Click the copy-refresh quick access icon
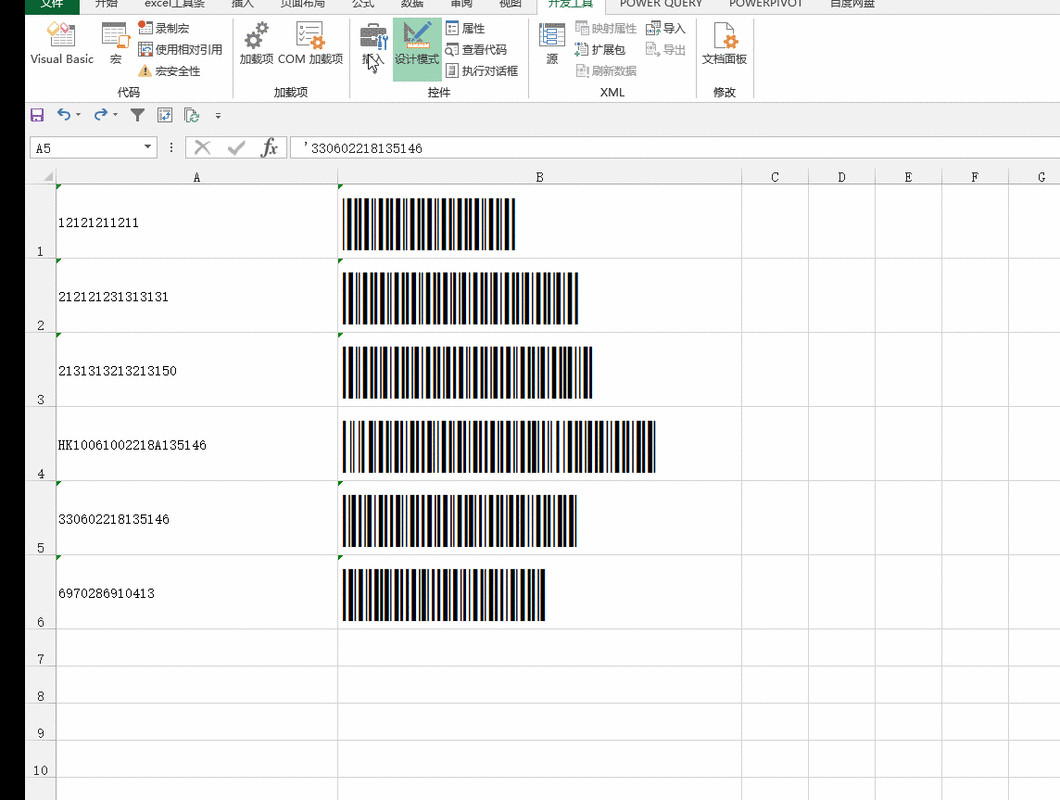 click(192, 115)
